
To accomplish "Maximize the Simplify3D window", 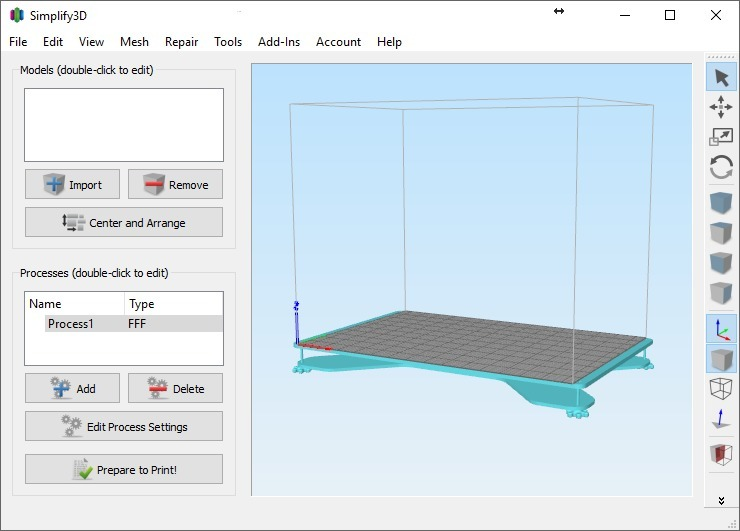I will pyautogui.click(x=670, y=15).
